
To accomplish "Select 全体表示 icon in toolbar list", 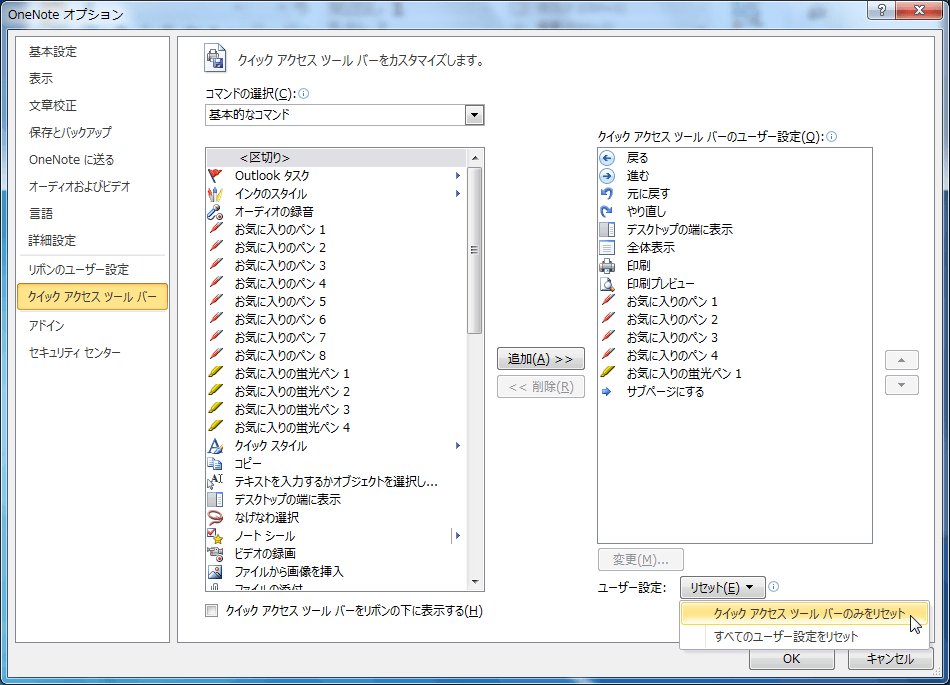I will pos(607,248).
